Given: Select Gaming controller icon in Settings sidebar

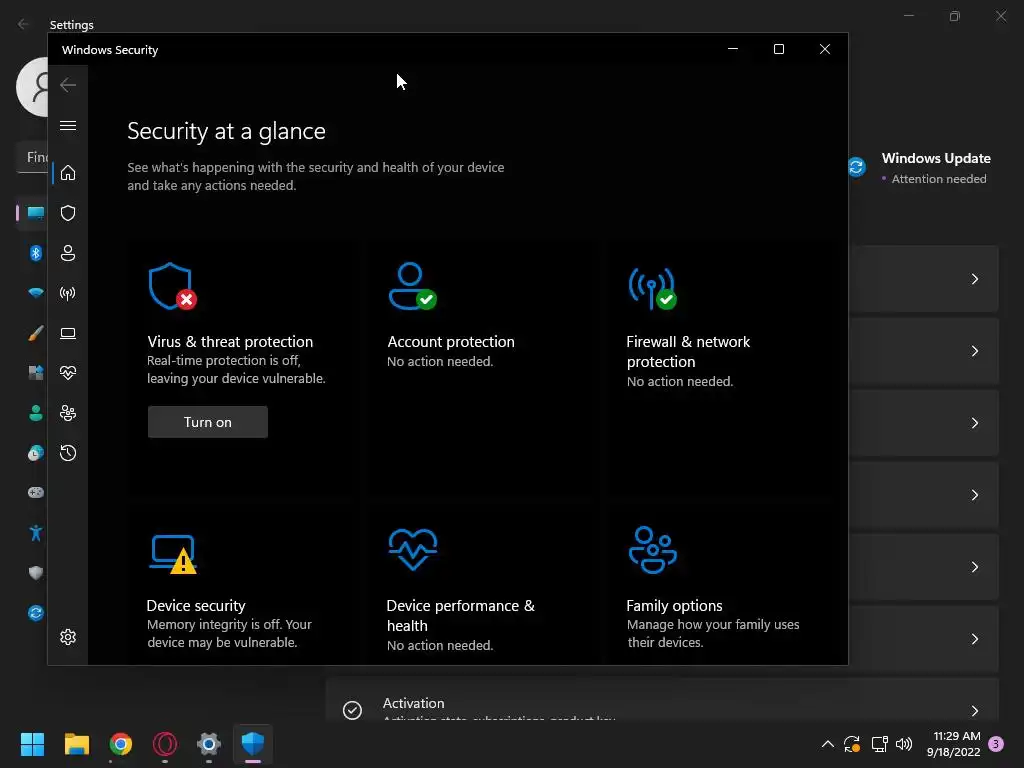Looking at the screenshot, I should coord(36,492).
